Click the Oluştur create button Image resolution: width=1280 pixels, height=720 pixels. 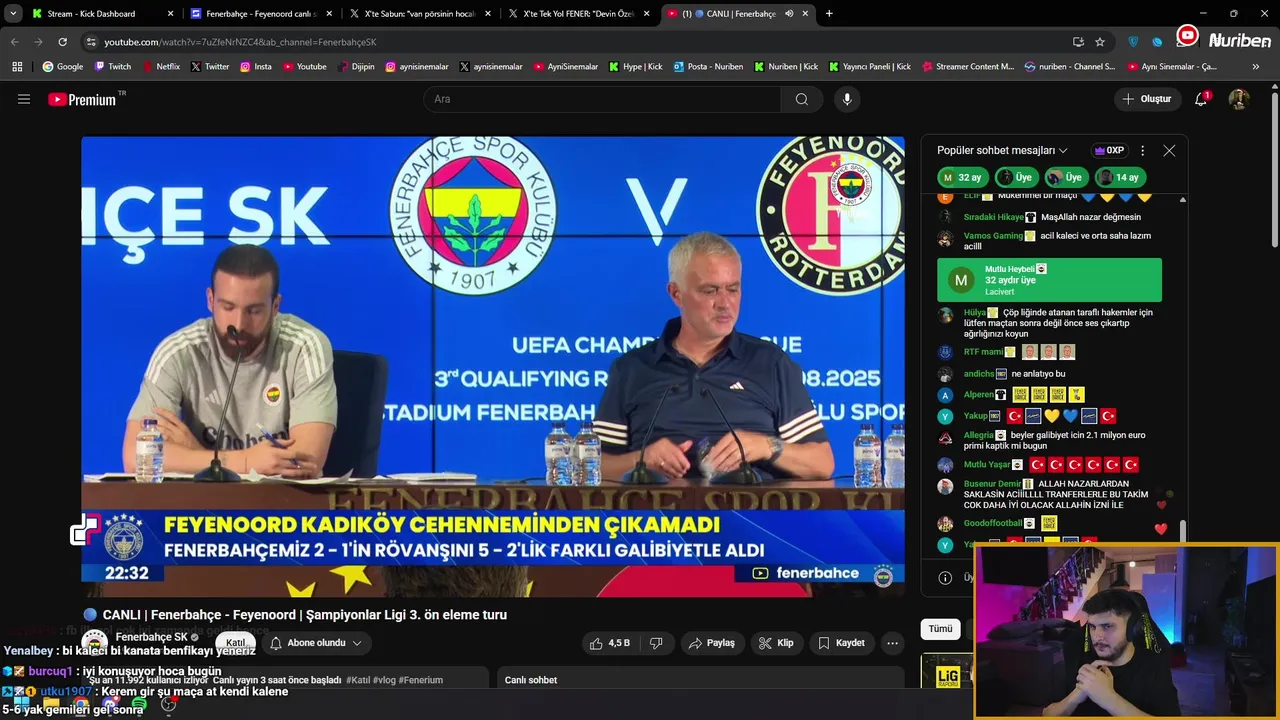pyautogui.click(x=1146, y=99)
